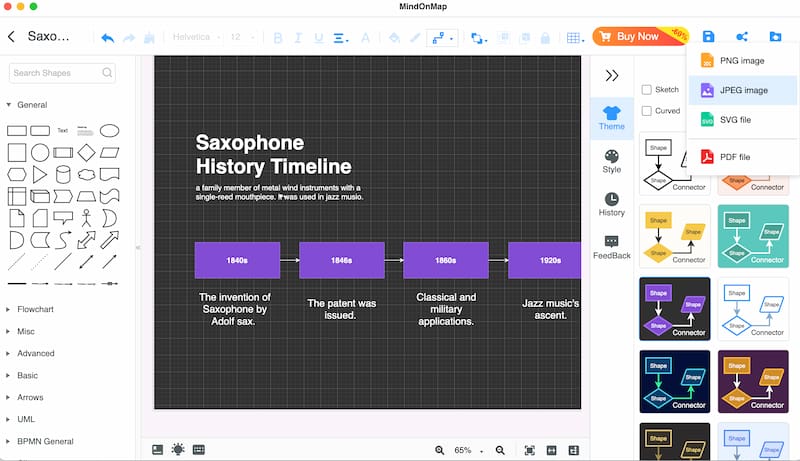Pick the cylinder shape in General
Viewport: 800px width, 461px height.
[x=63, y=174]
